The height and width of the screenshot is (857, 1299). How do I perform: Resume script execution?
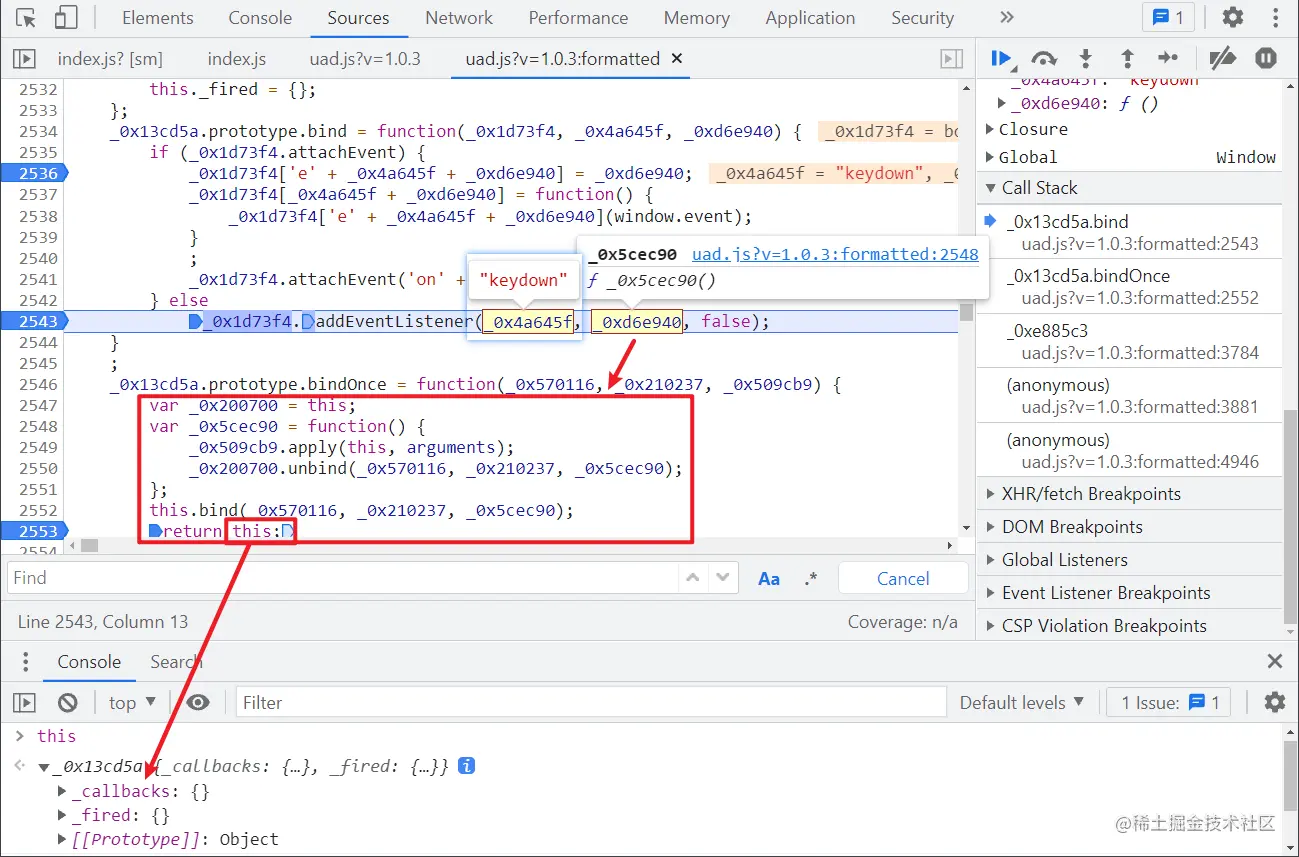point(1001,59)
